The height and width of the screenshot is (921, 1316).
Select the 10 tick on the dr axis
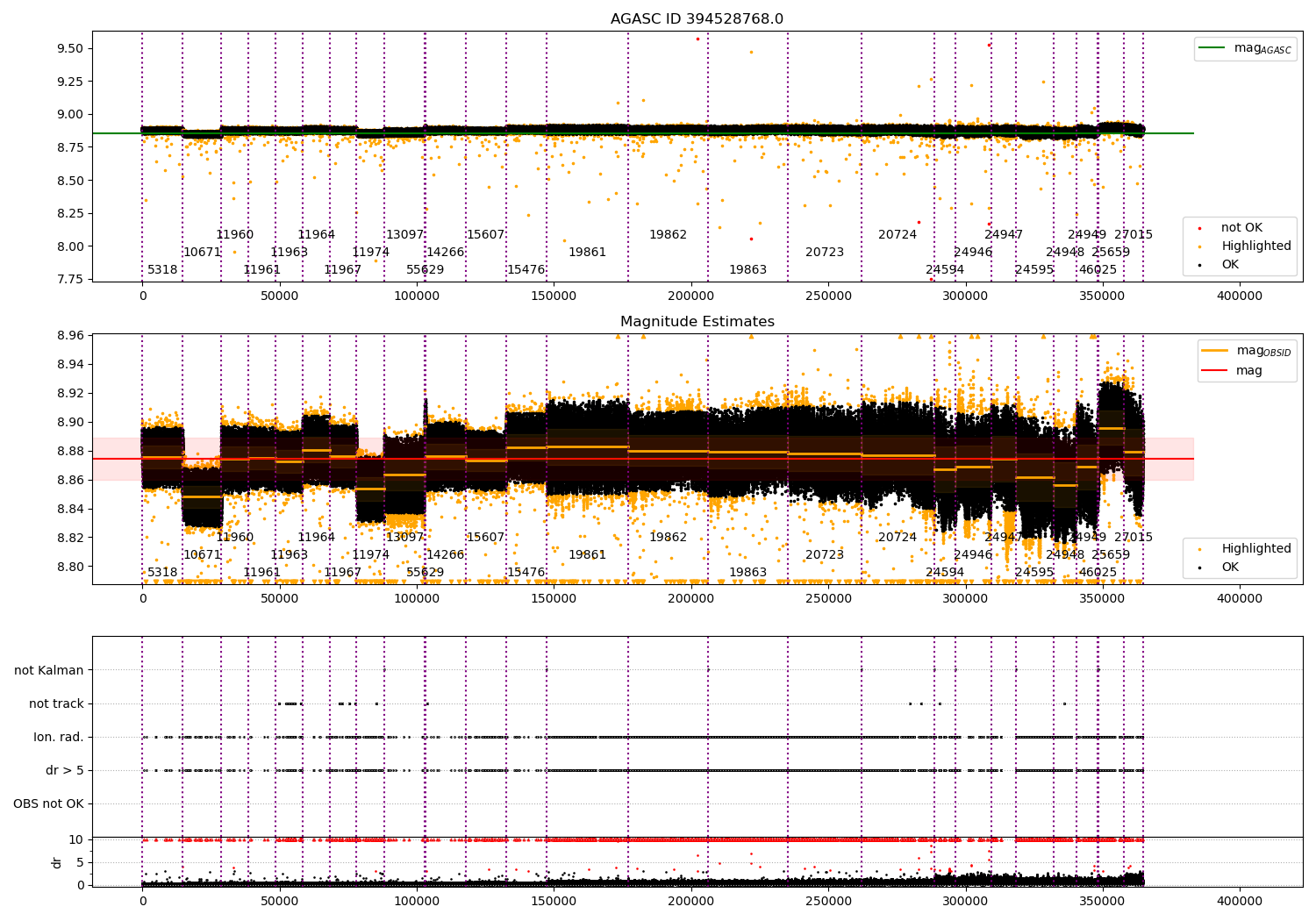click(76, 840)
